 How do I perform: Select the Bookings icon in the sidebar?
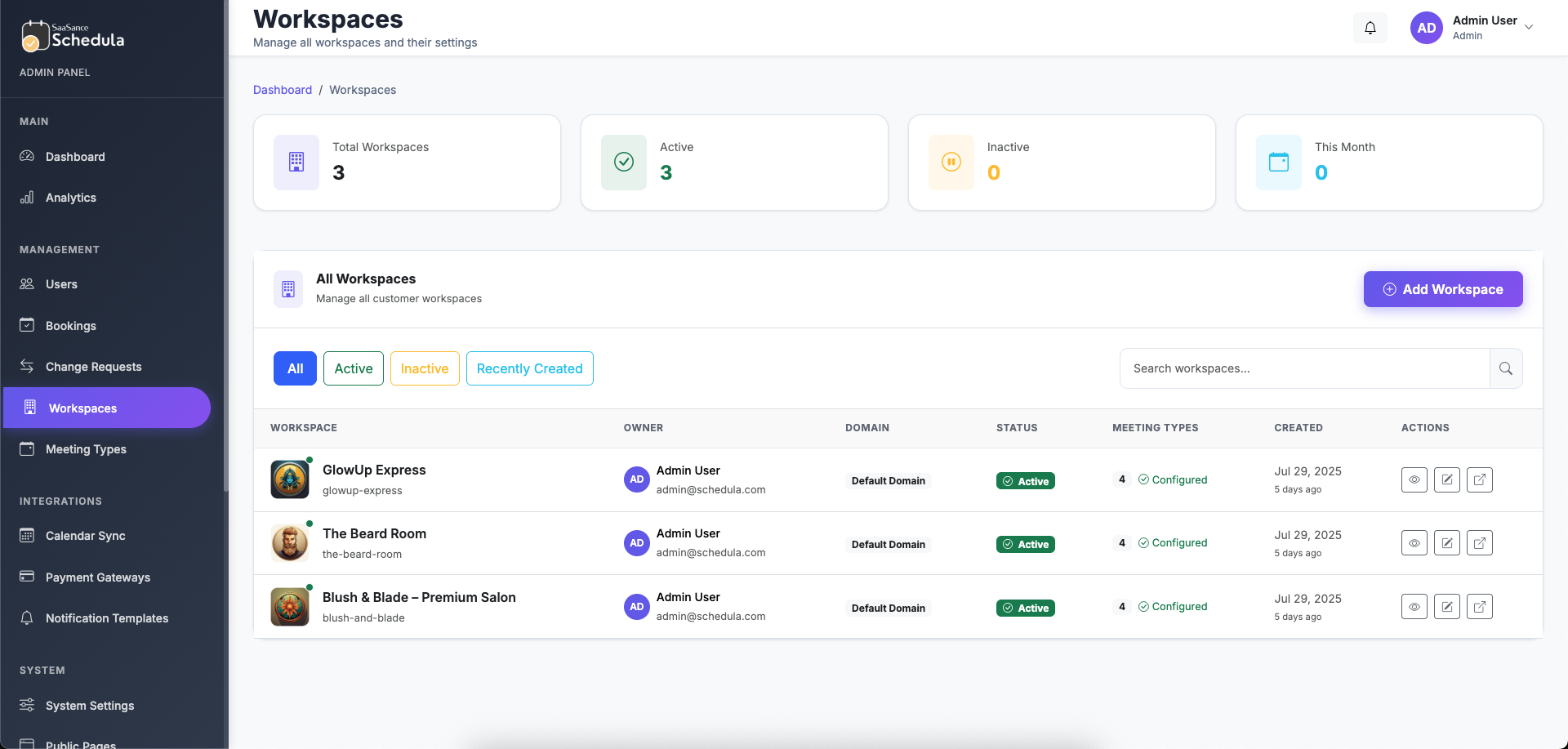[x=27, y=325]
